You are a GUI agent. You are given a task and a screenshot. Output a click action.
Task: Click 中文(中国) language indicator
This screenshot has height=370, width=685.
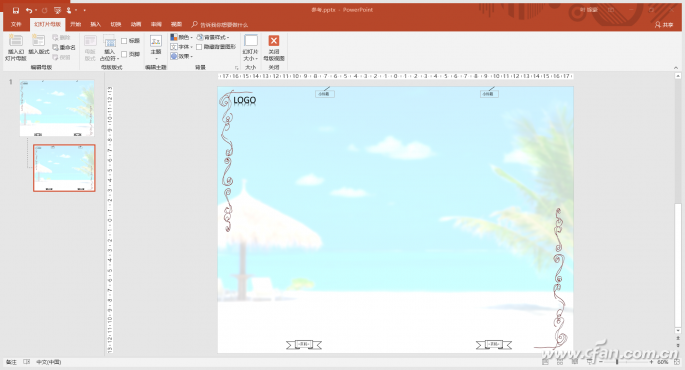tap(48, 362)
